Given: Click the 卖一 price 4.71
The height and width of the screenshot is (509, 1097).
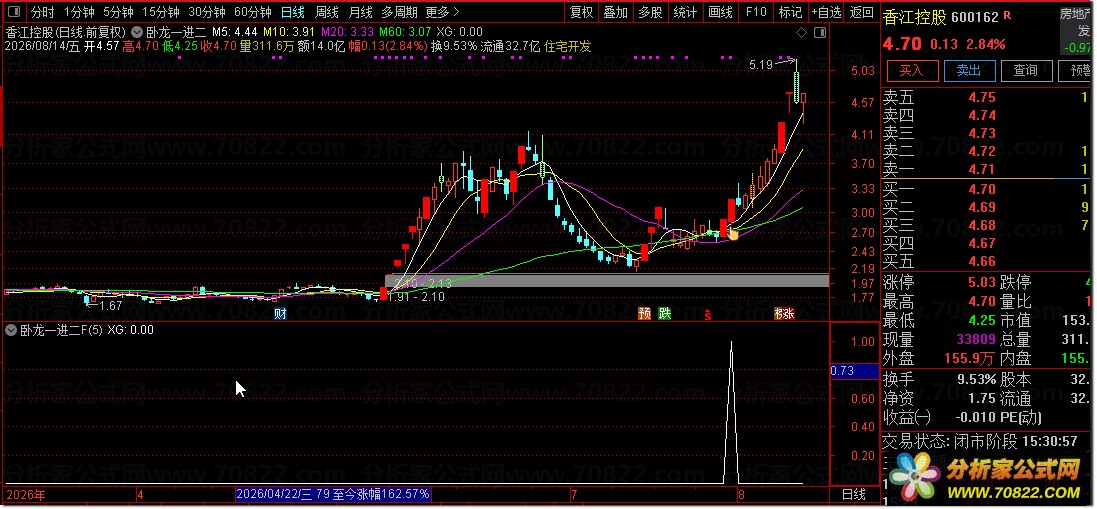Looking at the screenshot, I should [982, 169].
